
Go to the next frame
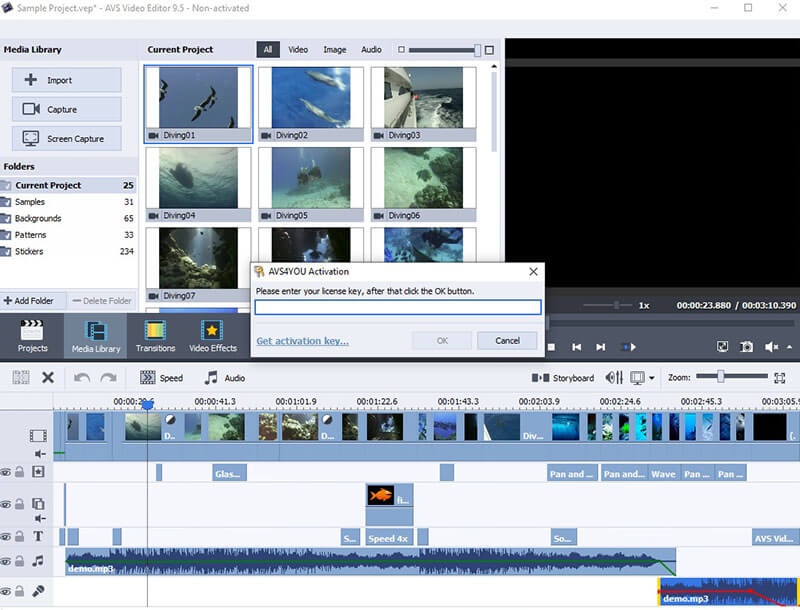[601, 347]
